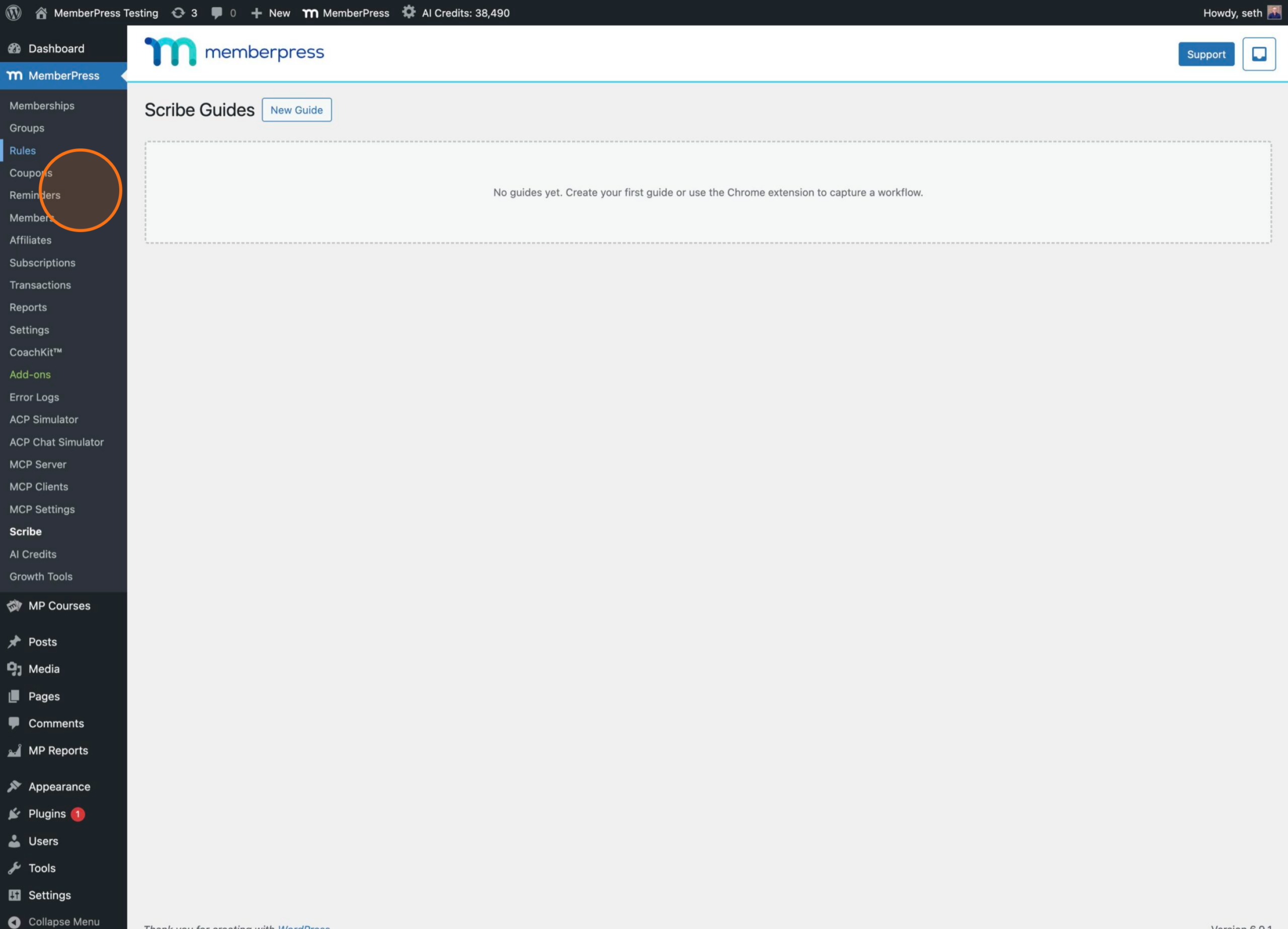Open the MemberPress Testing site home icon

tap(41, 13)
